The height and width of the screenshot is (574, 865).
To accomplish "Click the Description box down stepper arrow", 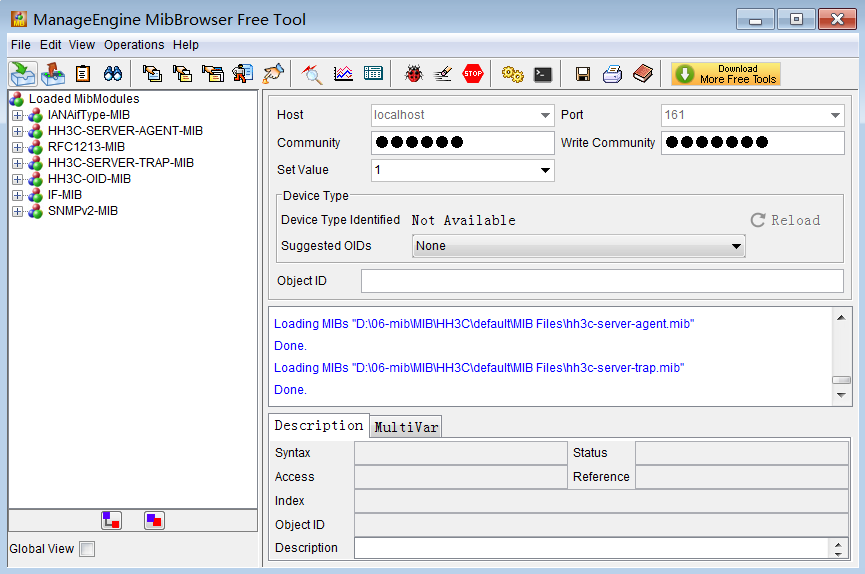I will tap(838, 554).
